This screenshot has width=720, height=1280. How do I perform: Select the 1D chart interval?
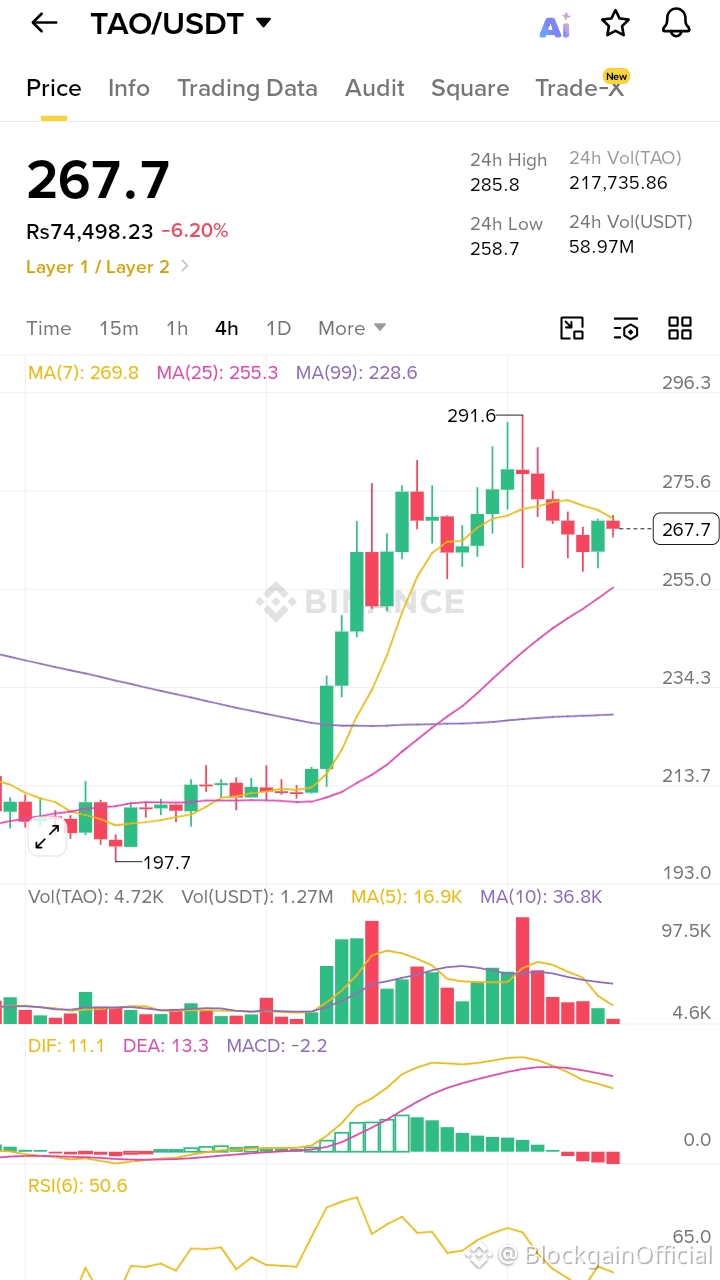[278, 328]
